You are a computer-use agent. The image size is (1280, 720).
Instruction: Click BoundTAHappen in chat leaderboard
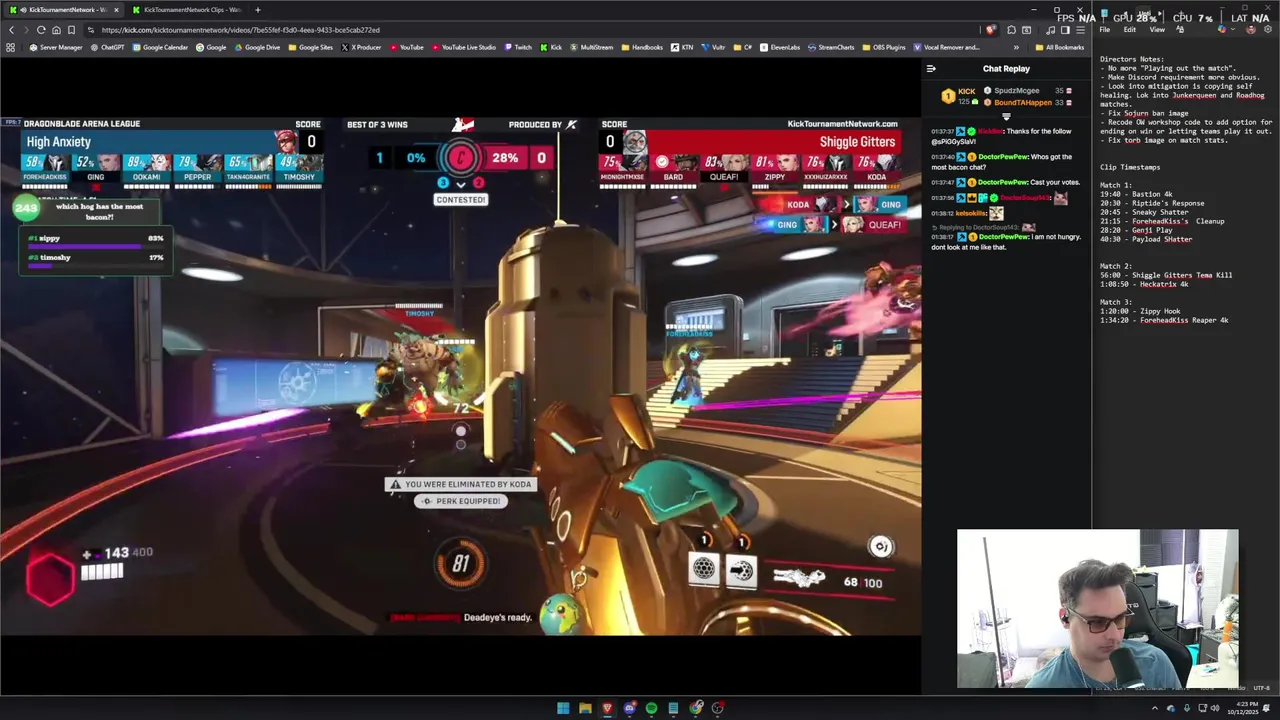pyautogui.click(x=1023, y=103)
